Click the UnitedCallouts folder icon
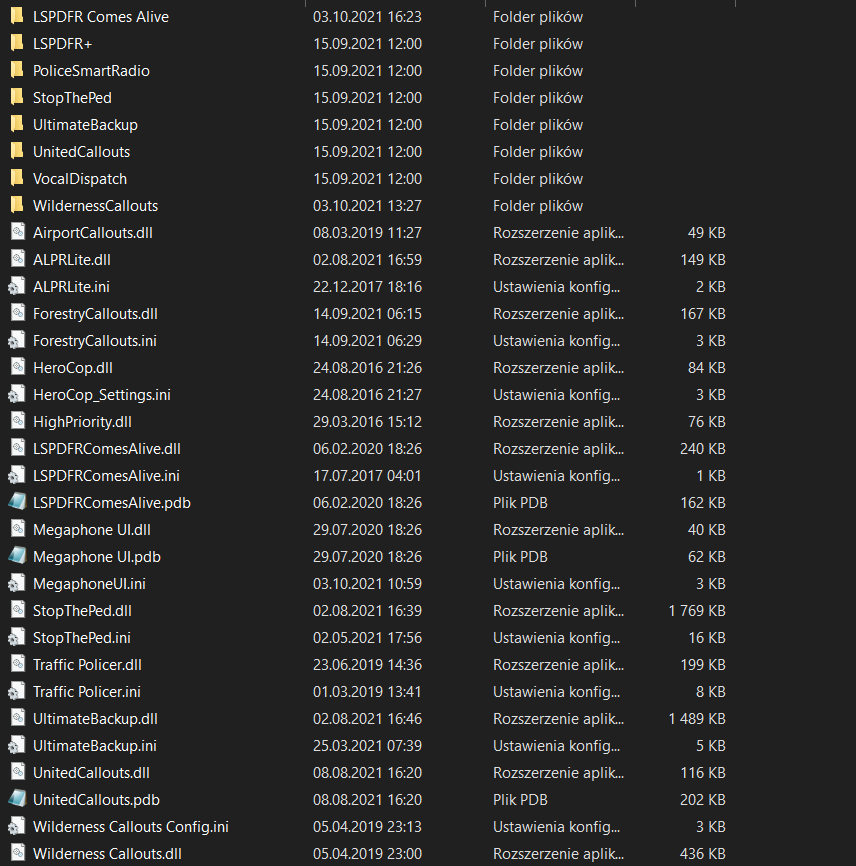Viewport: 856px width, 866px height. coord(17,151)
